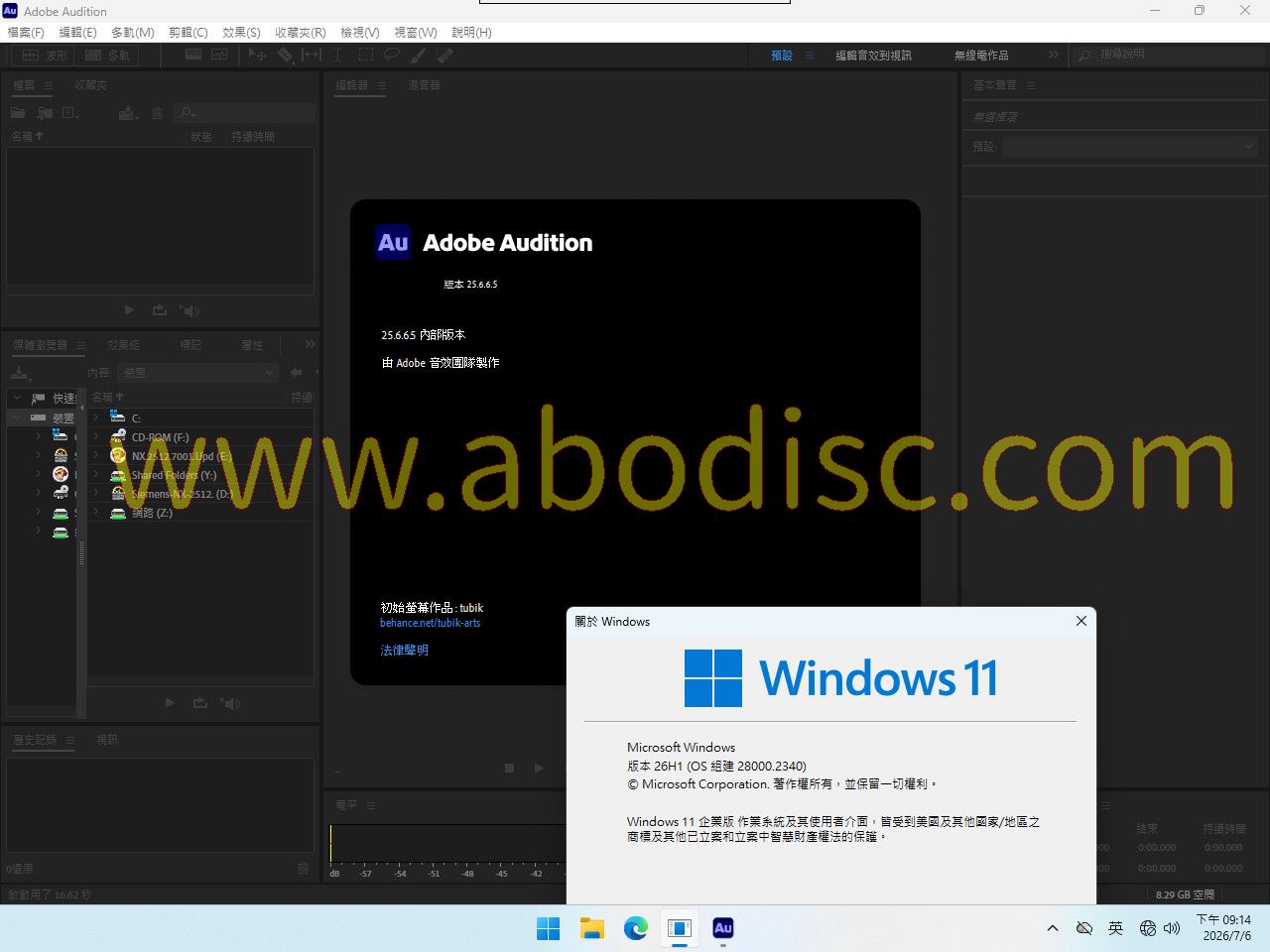Click insert into multitrack icon in 檔案 panel
The height and width of the screenshot is (952, 1270).
(x=127, y=113)
